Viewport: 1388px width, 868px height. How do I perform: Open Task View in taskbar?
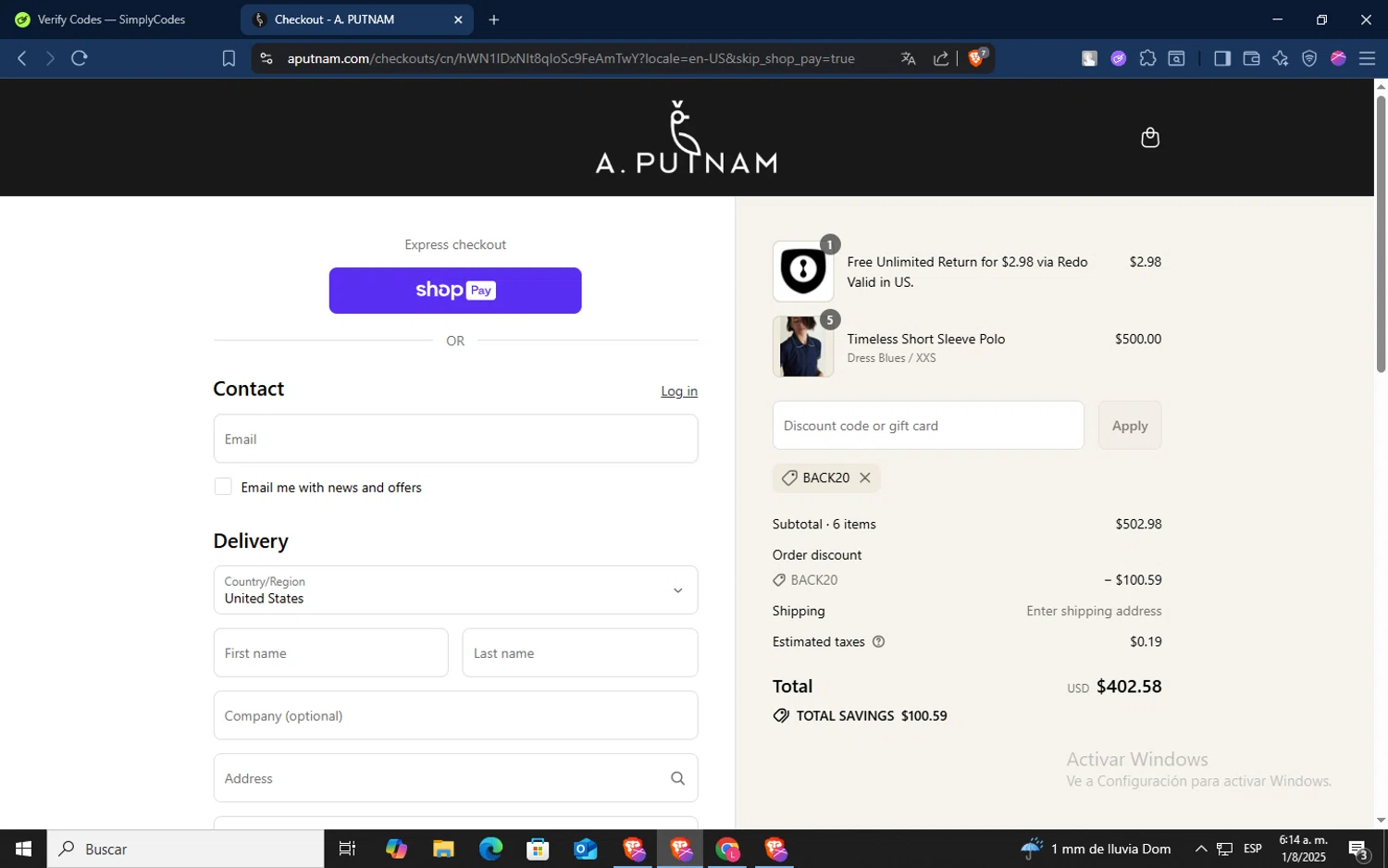pyautogui.click(x=347, y=849)
